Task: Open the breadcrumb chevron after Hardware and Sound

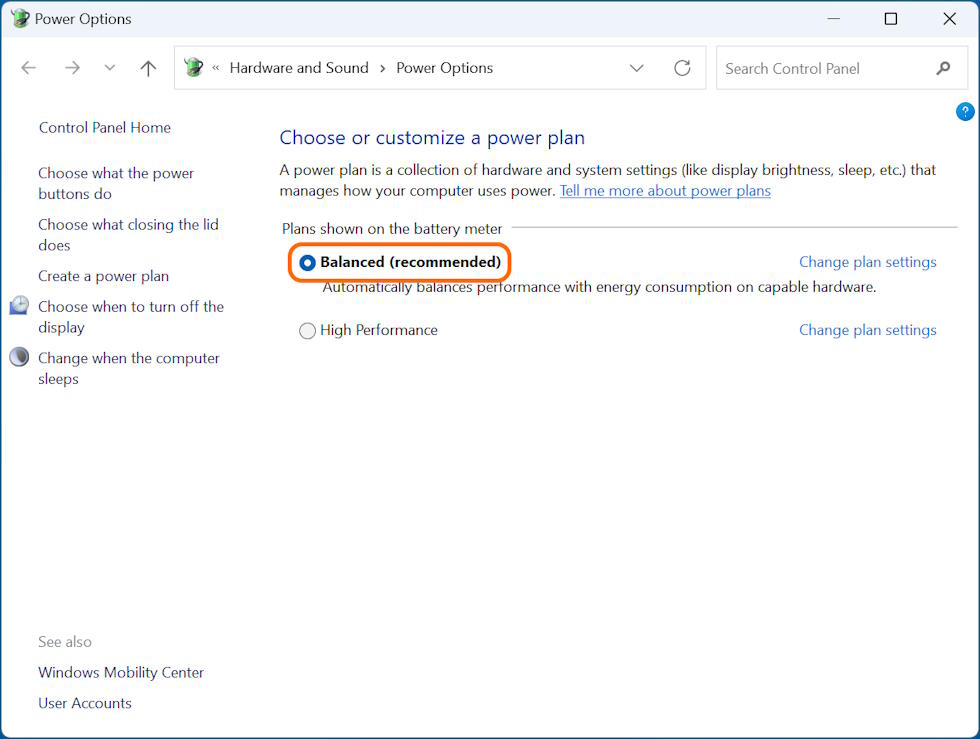Action: 382,68
